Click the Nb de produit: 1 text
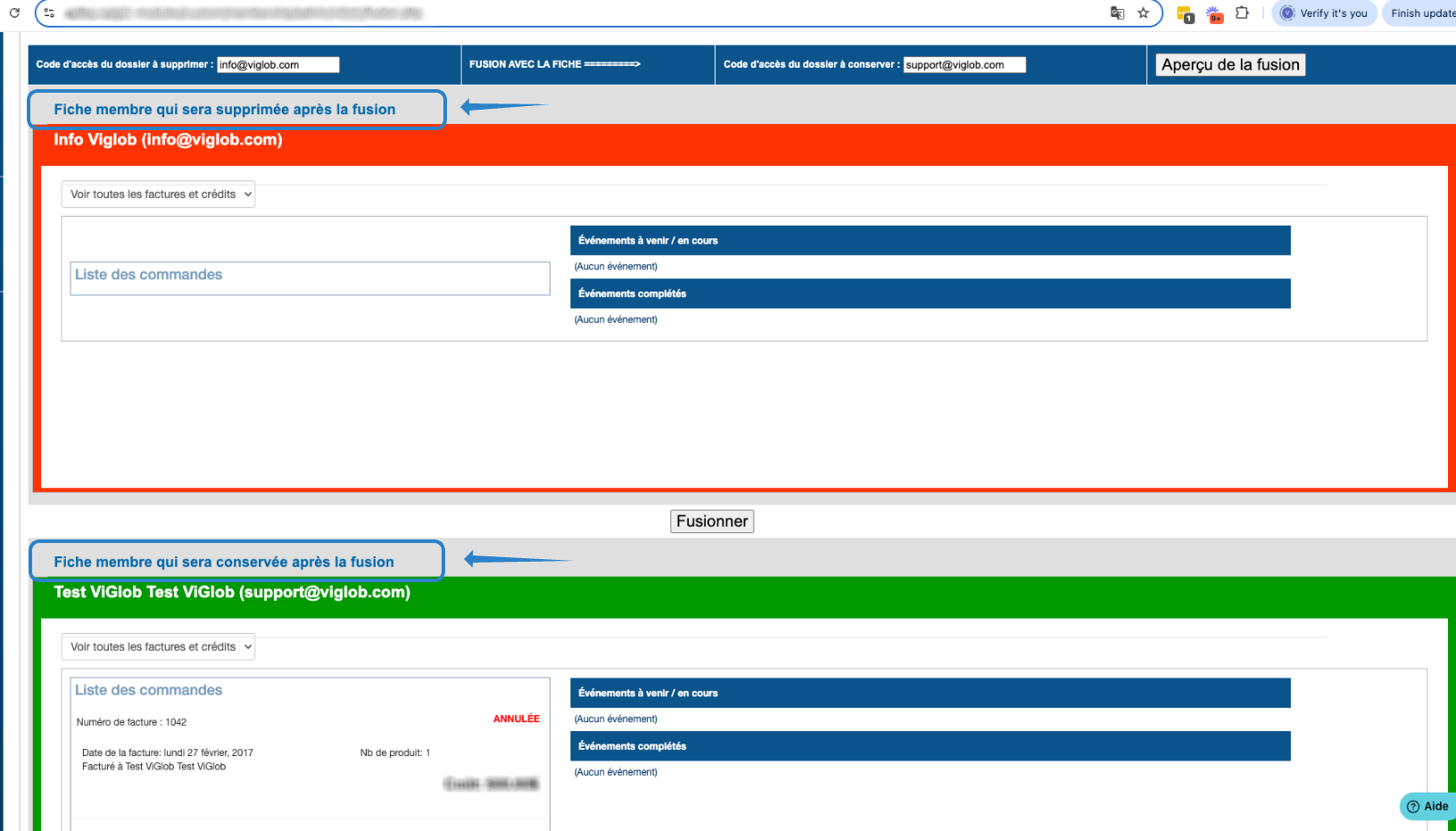This screenshot has height=831, width=1456. coord(395,753)
